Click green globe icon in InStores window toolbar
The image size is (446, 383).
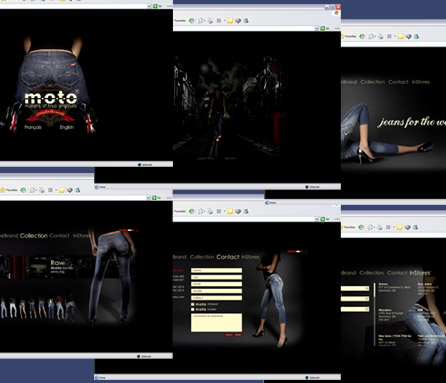pos(361,227)
